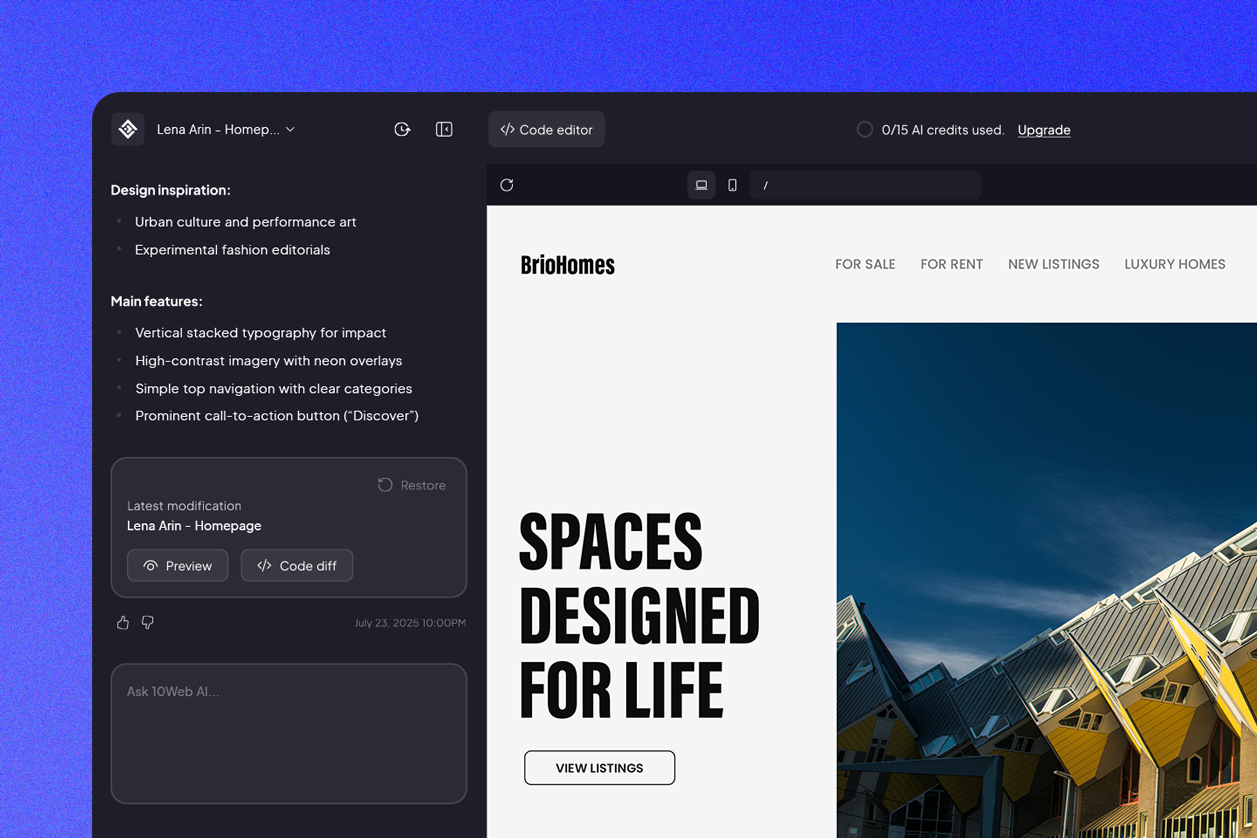Give a thumbs down to the modification

click(147, 622)
